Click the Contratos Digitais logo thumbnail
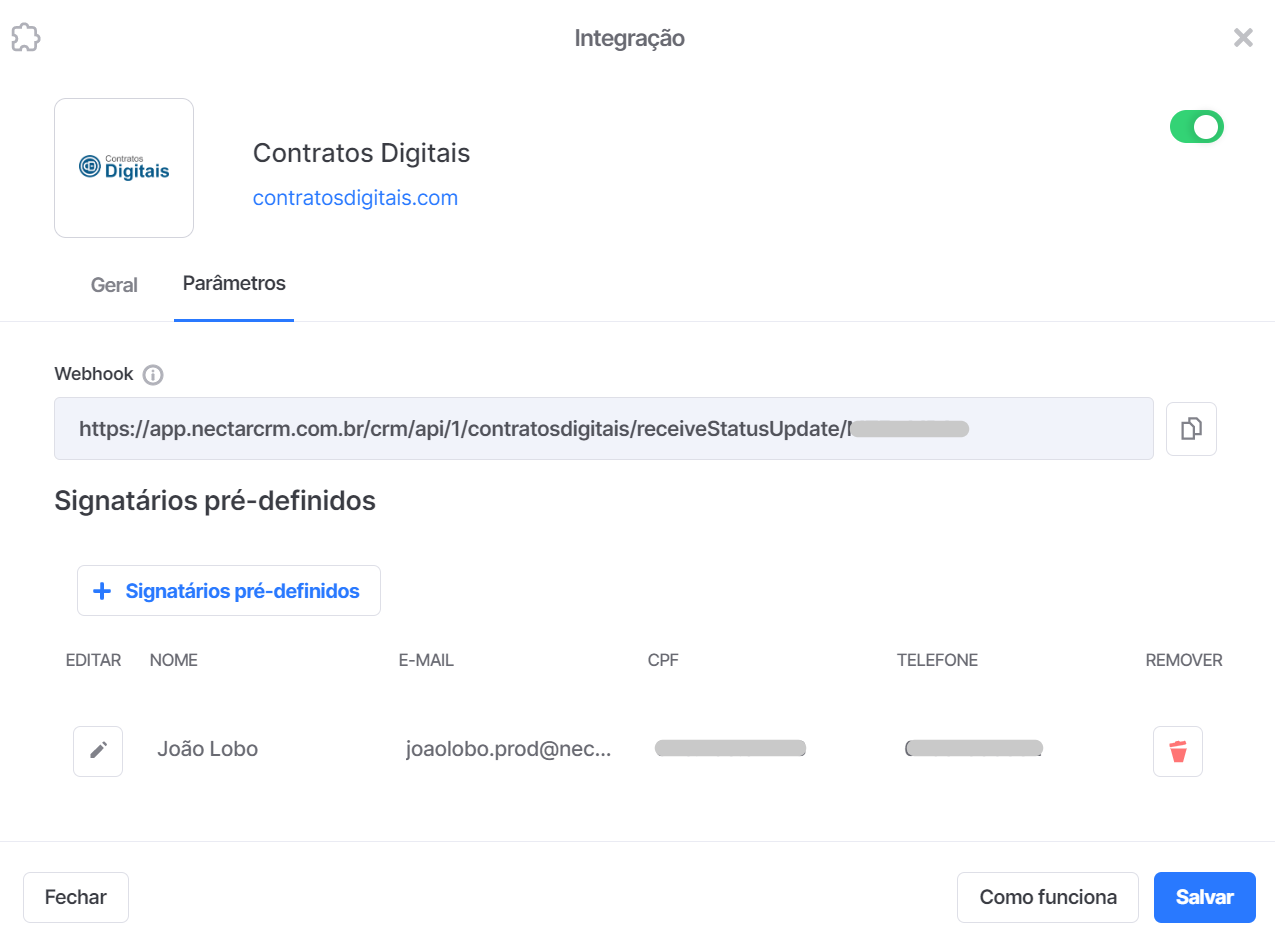Screen dimensions: 1275x940 124,168
